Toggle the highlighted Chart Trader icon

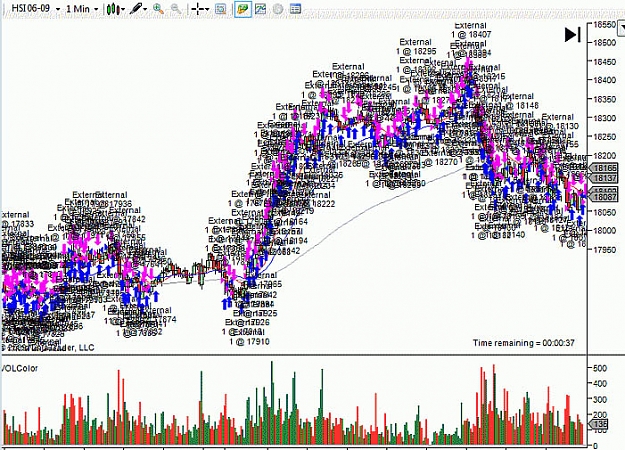point(242,9)
